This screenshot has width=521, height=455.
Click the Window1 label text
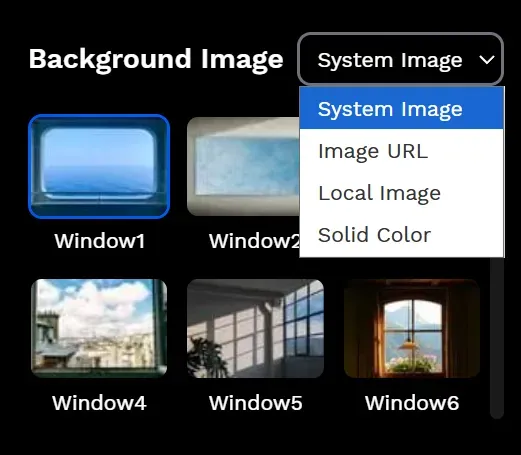99,241
